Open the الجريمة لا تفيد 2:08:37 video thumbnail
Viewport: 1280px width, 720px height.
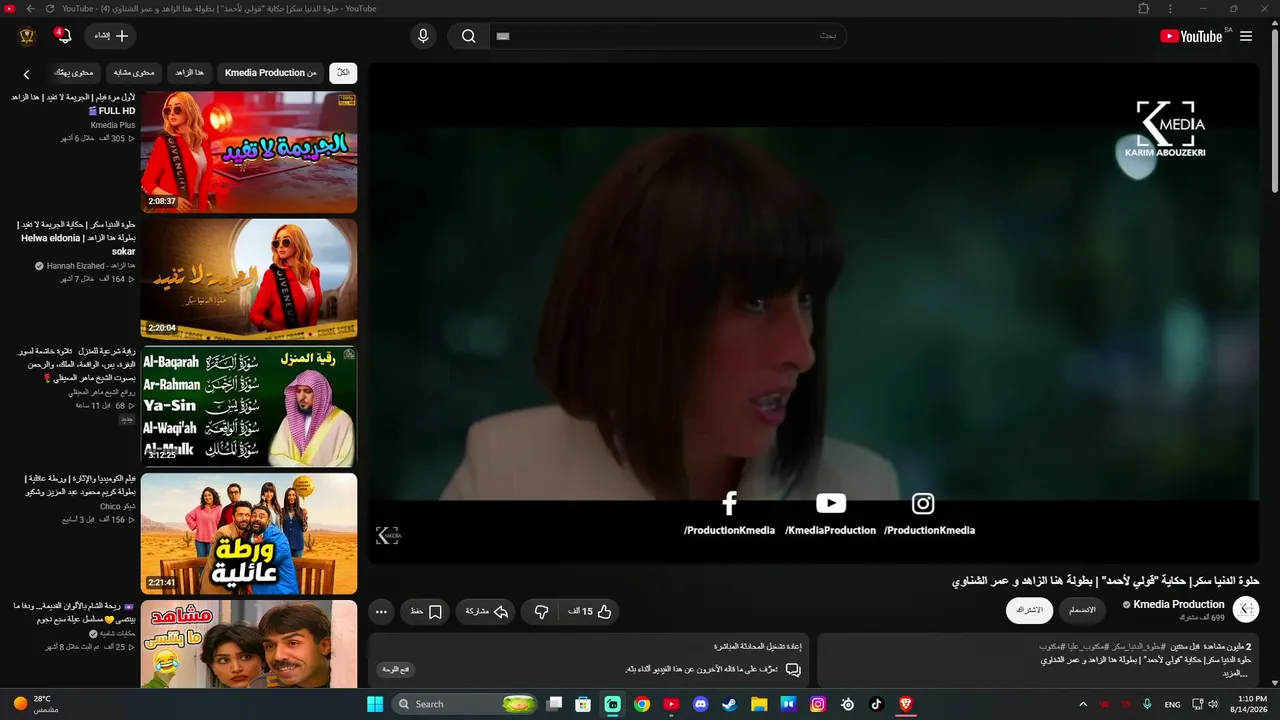tap(249, 152)
